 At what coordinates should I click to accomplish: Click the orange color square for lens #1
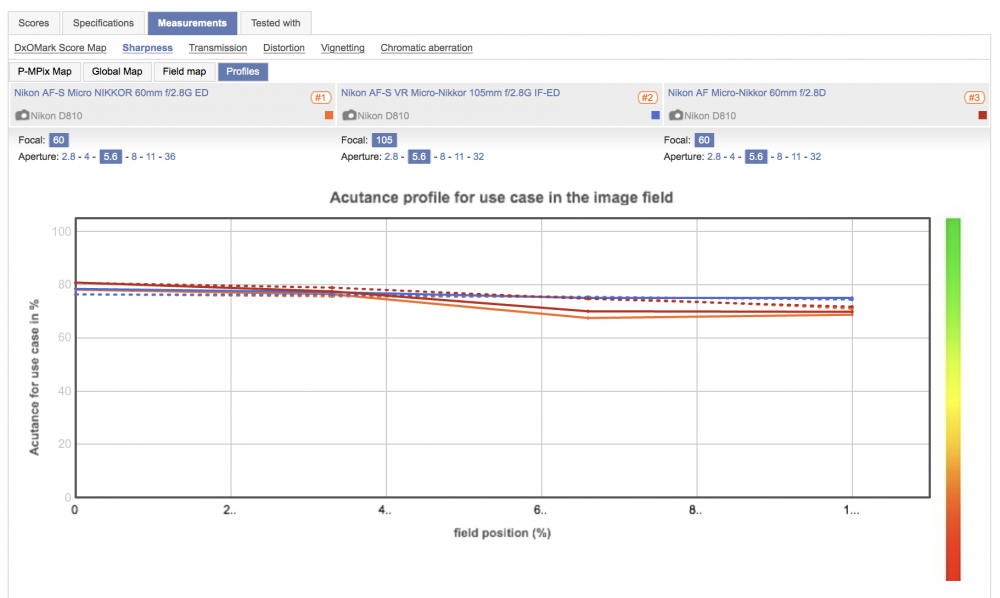click(329, 115)
